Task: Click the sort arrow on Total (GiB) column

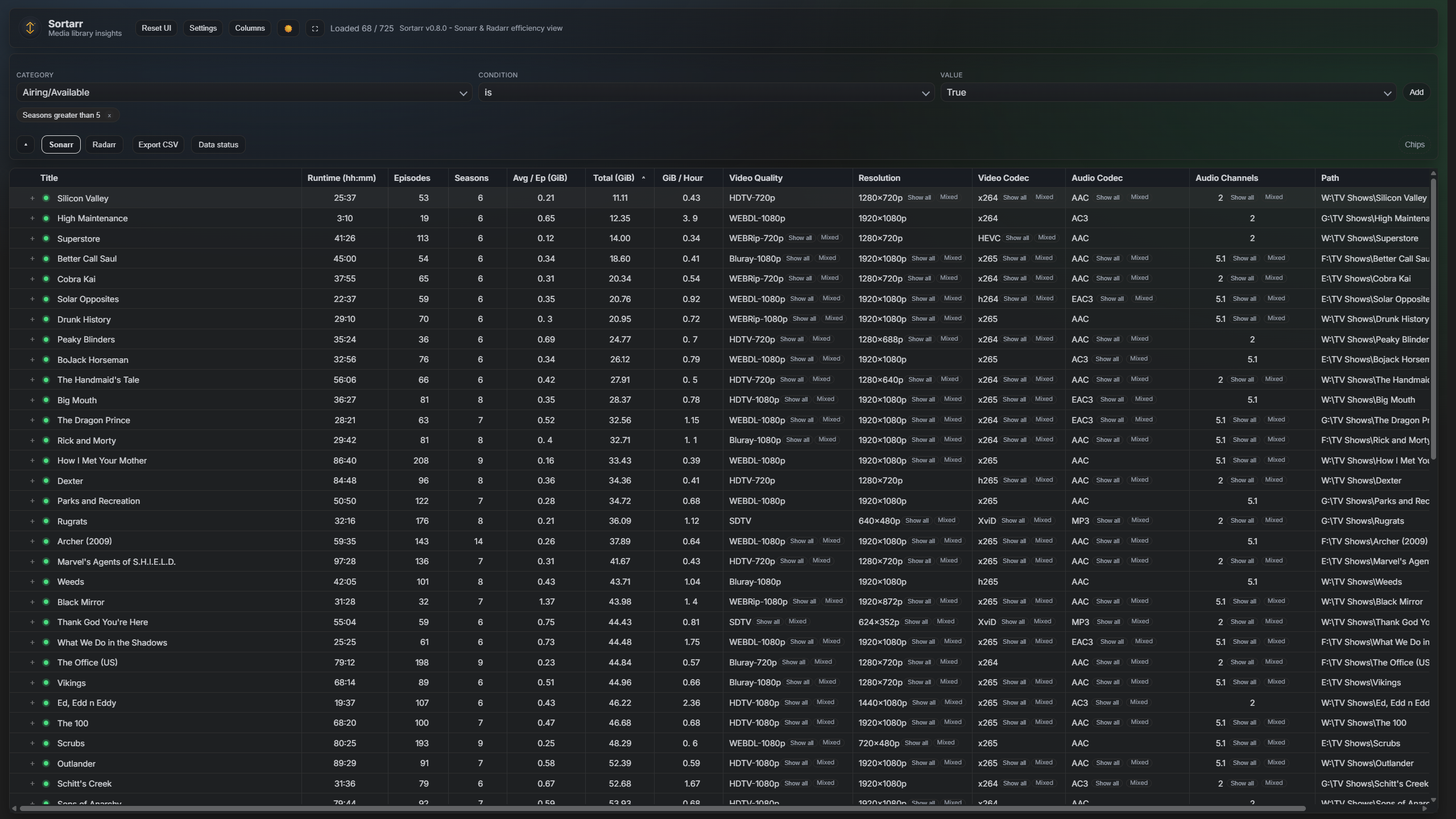Action: [643, 177]
